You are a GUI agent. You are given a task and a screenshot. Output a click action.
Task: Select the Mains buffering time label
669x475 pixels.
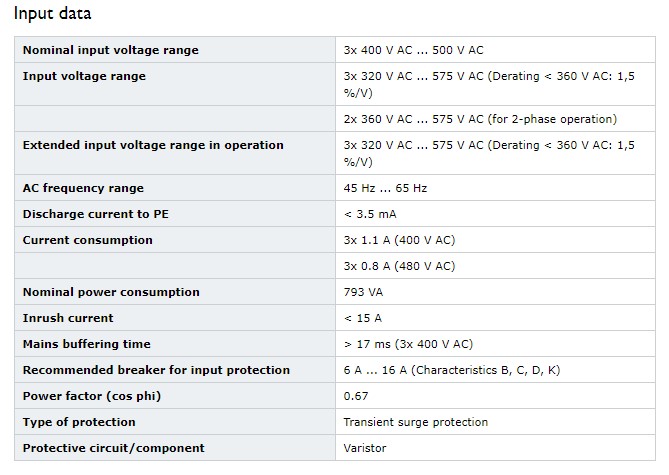[87, 344]
